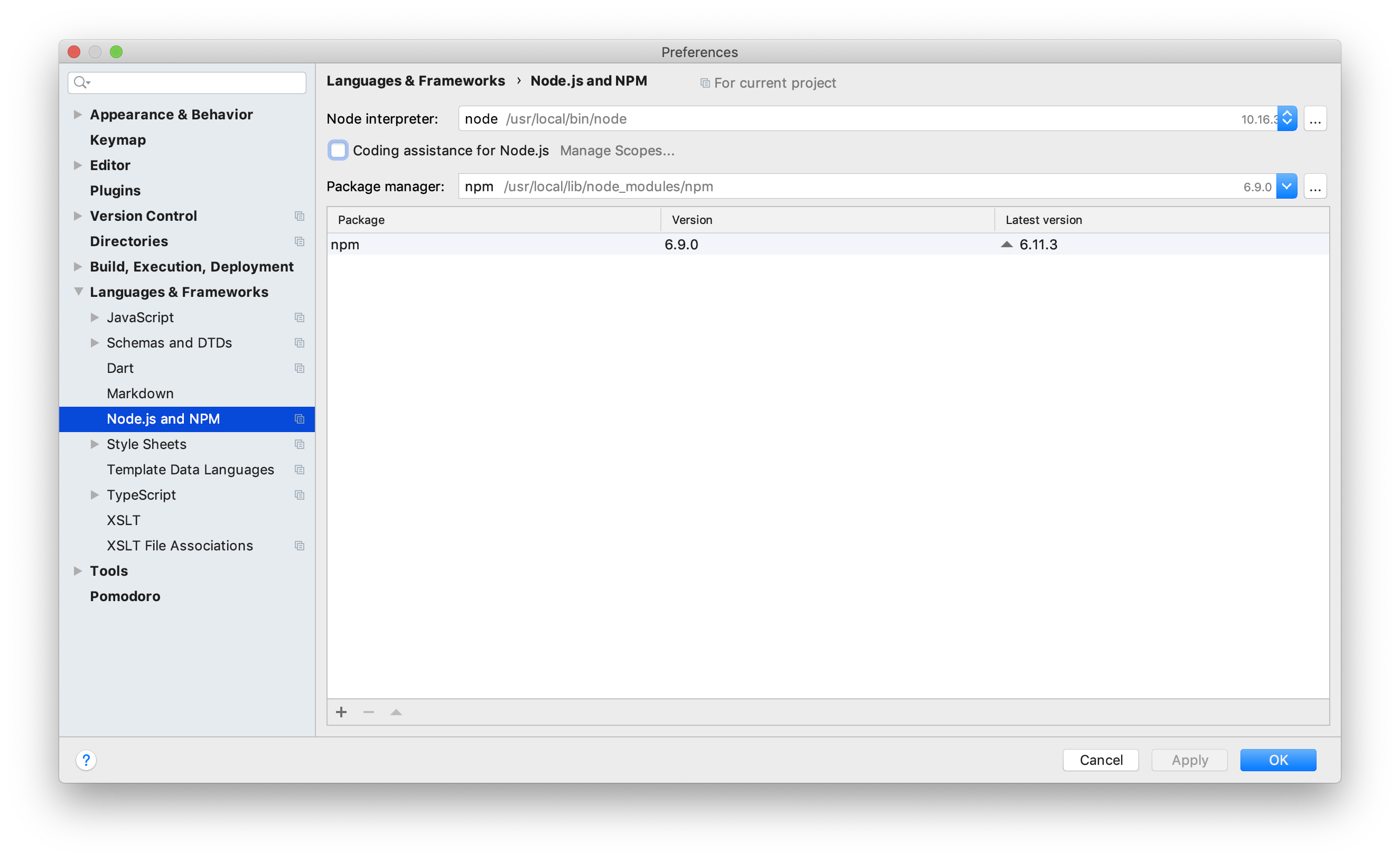Image resolution: width=1400 pixels, height=861 pixels.
Task: Browse for Node interpreter with ellipsis button
Action: [1314, 118]
